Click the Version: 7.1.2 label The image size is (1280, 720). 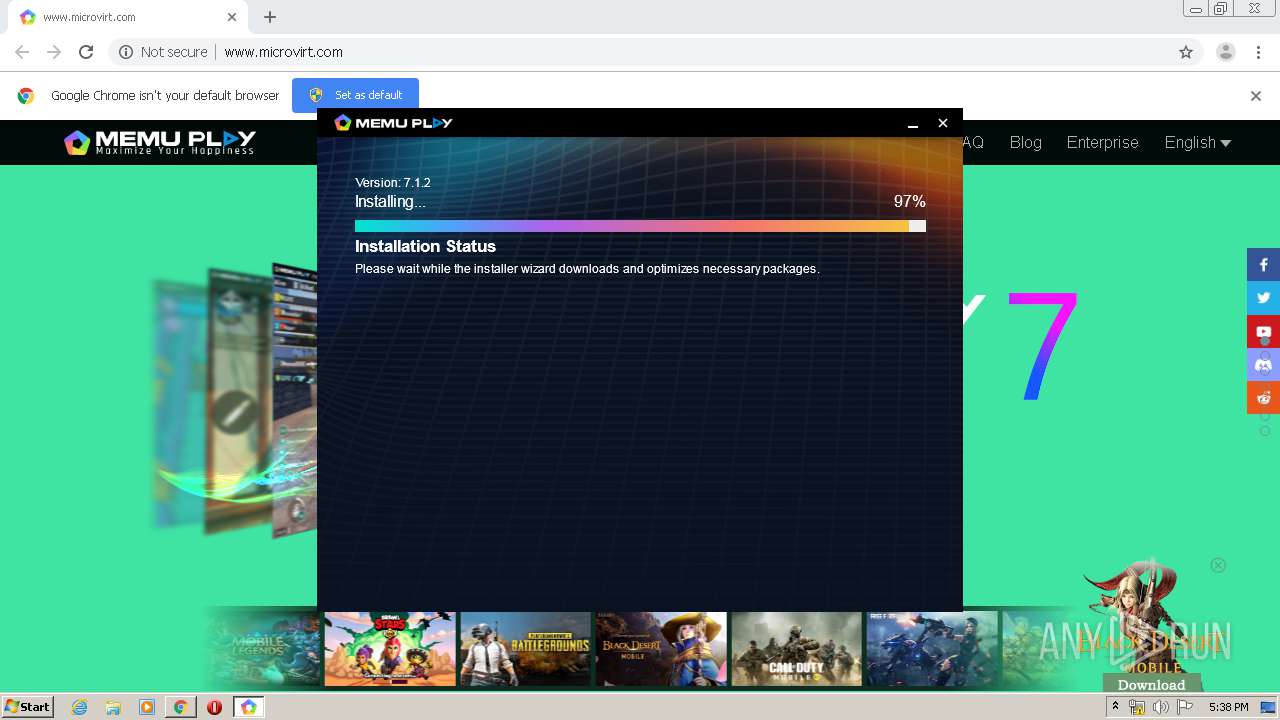point(393,183)
